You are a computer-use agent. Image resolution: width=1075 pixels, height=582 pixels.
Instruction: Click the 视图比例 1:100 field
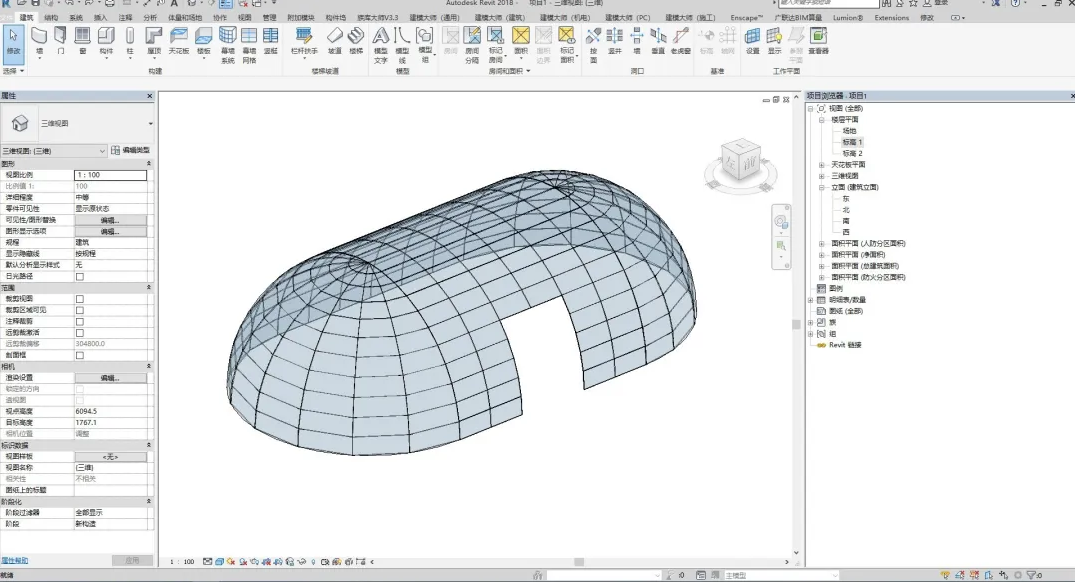click(x=110, y=175)
